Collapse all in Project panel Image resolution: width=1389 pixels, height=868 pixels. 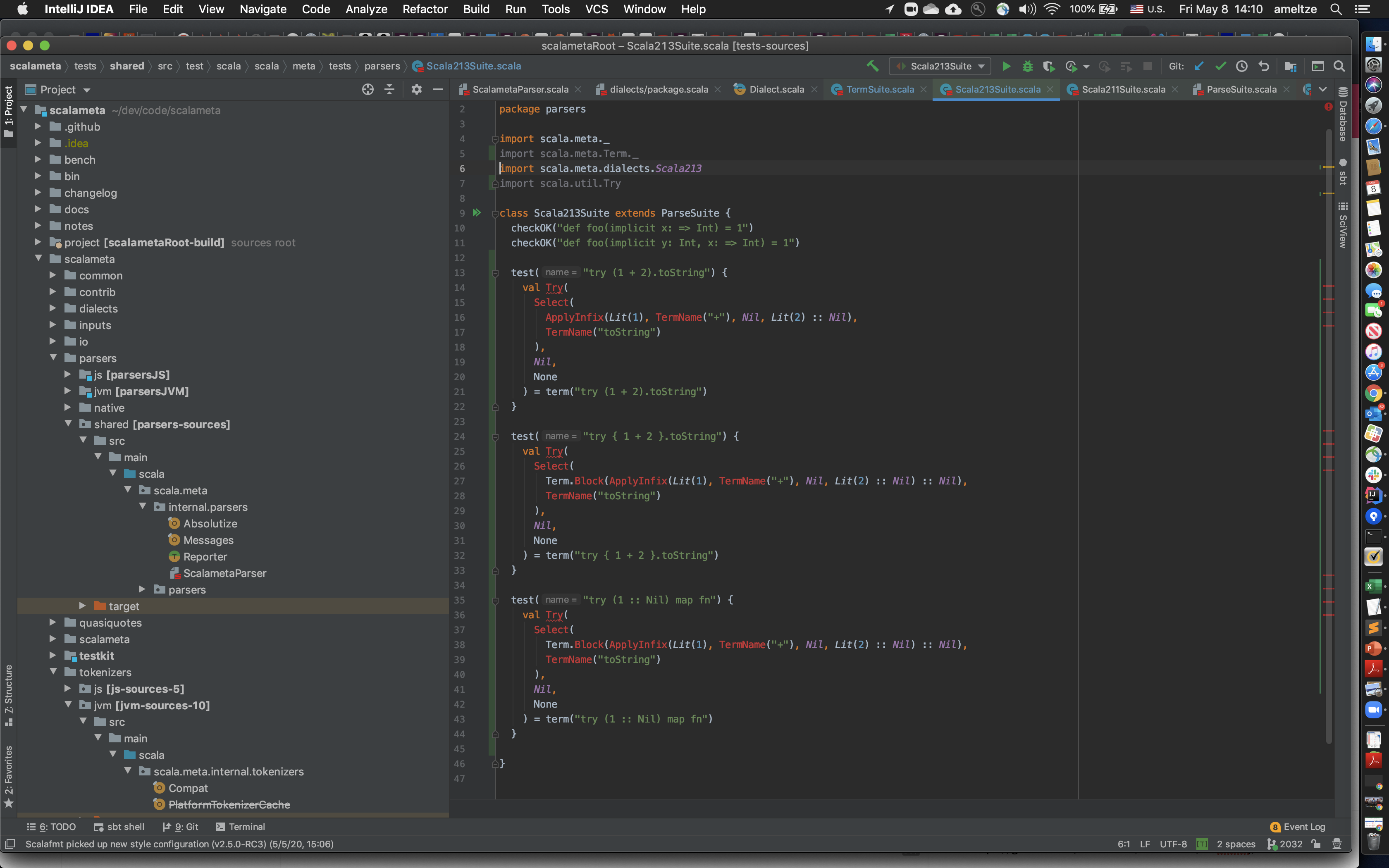[389, 90]
